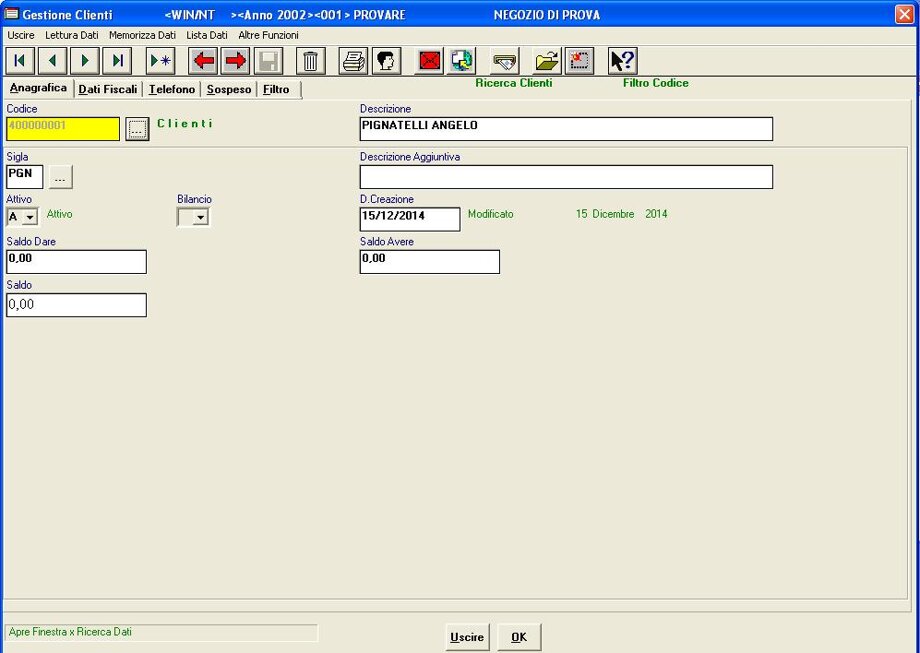
Task: Click the red envelope icon
Action: tap(429, 61)
